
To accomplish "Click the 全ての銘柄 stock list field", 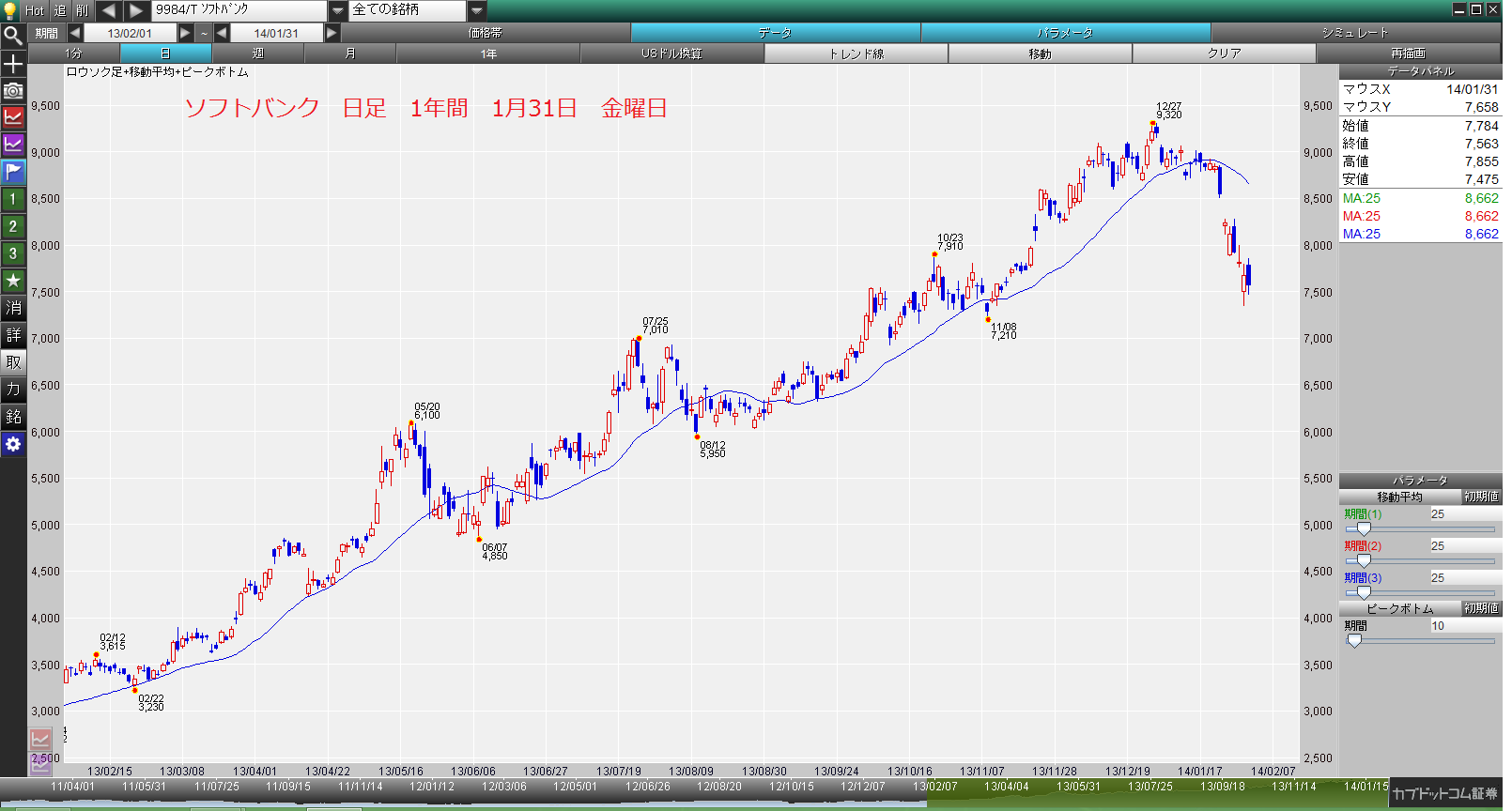I will [x=408, y=10].
